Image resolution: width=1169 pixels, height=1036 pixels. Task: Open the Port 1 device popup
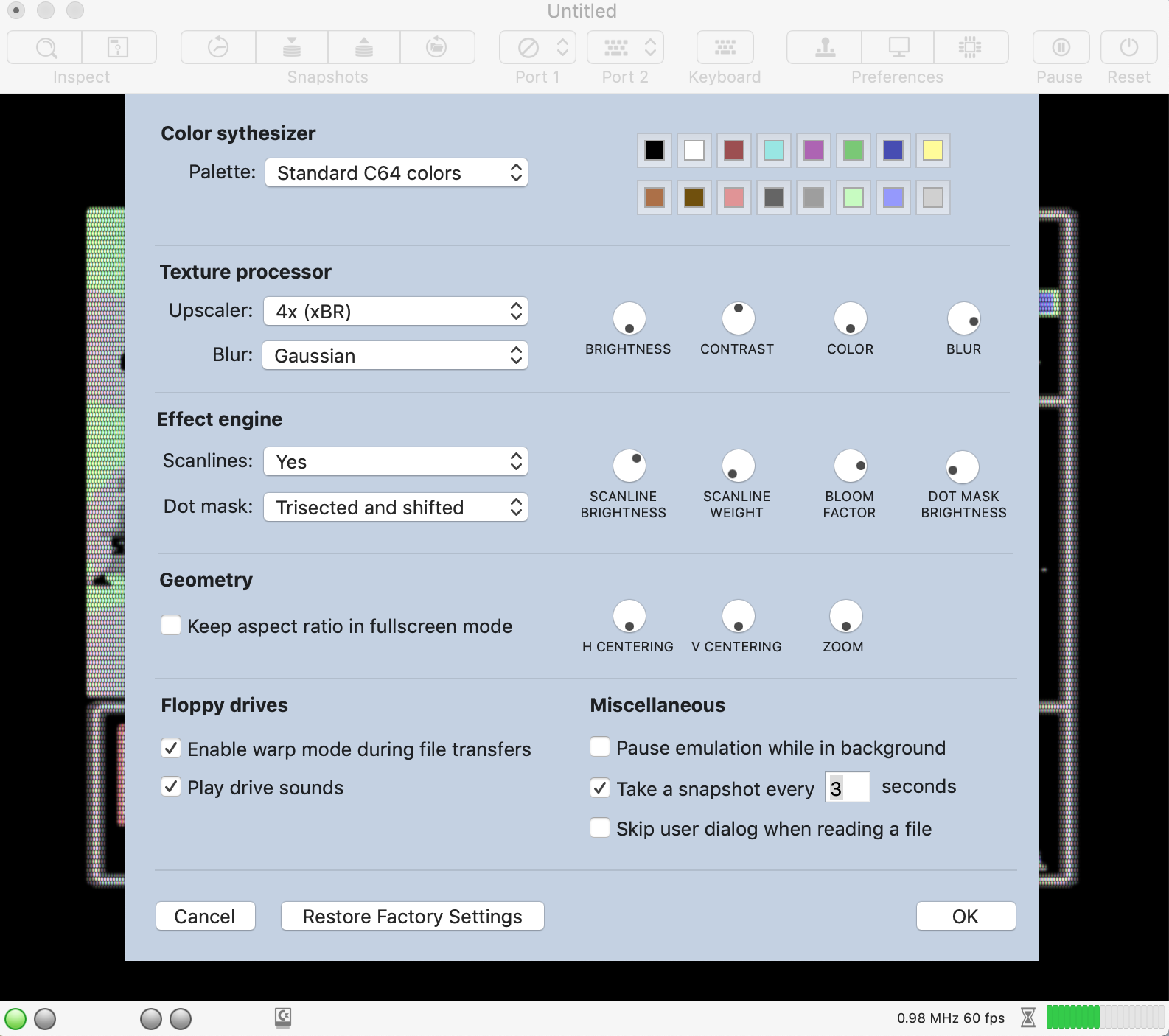click(x=537, y=48)
